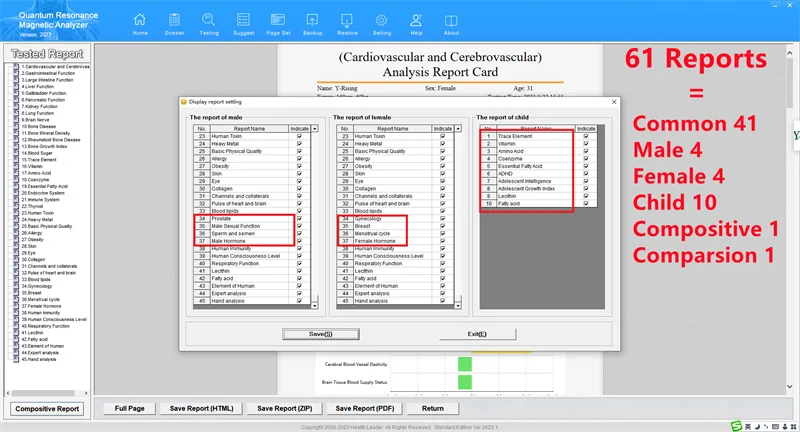The image size is (800, 432).
Task: Select Respiratory Function row in female list
Action: point(395,263)
